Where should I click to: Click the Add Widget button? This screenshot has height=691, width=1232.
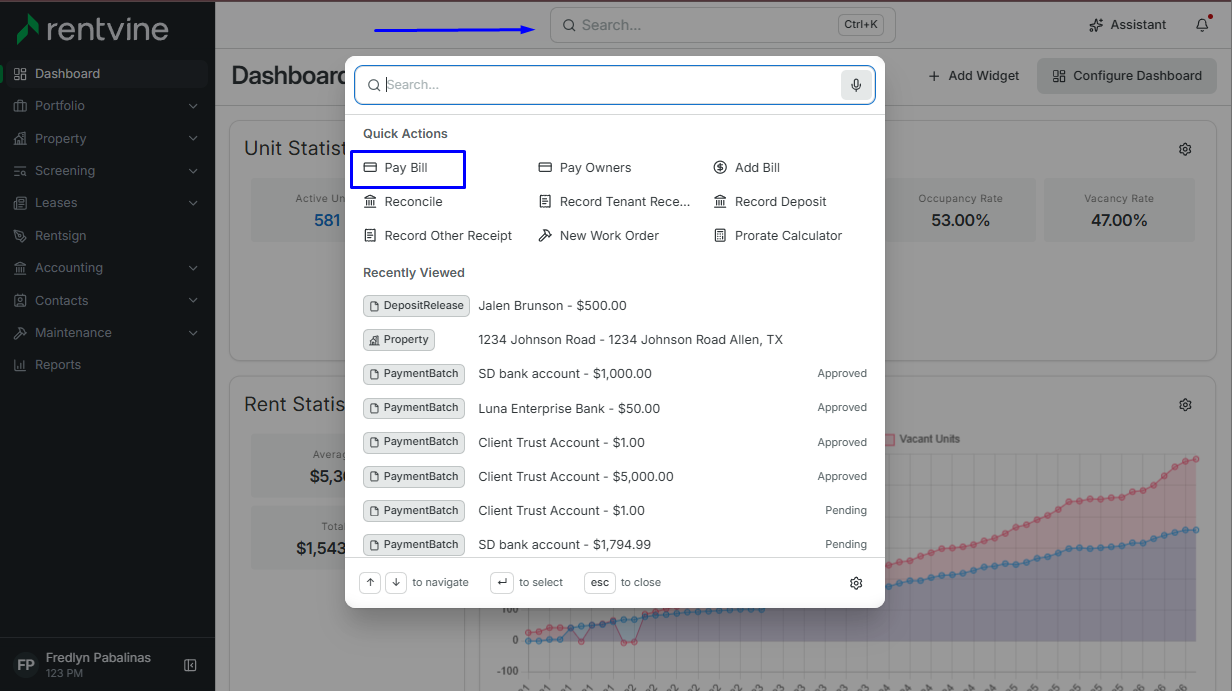pyautogui.click(x=974, y=76)
